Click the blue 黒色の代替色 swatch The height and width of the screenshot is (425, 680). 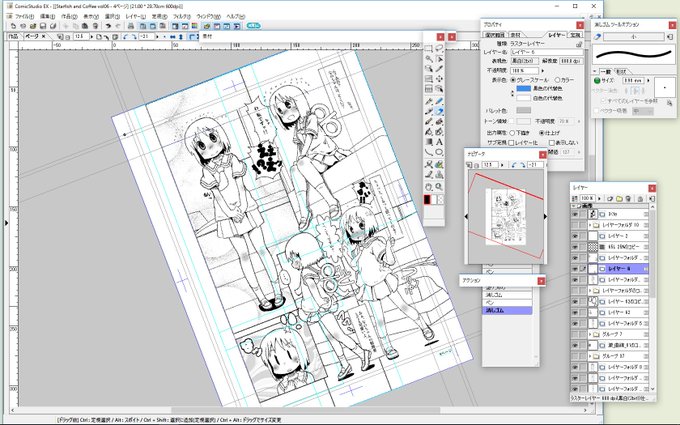pos(523,88)
